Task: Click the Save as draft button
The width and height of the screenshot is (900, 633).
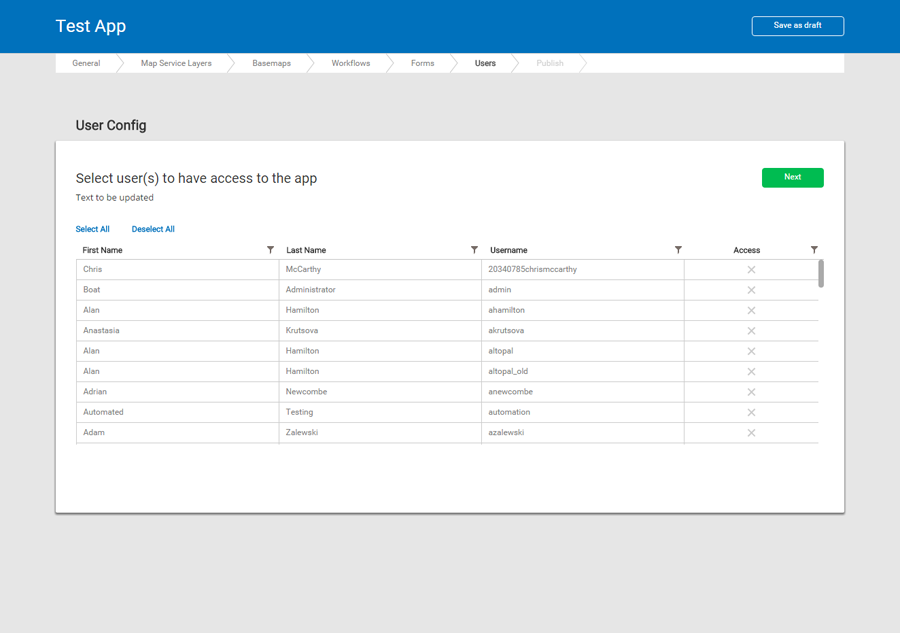Action: pos(798,26)
